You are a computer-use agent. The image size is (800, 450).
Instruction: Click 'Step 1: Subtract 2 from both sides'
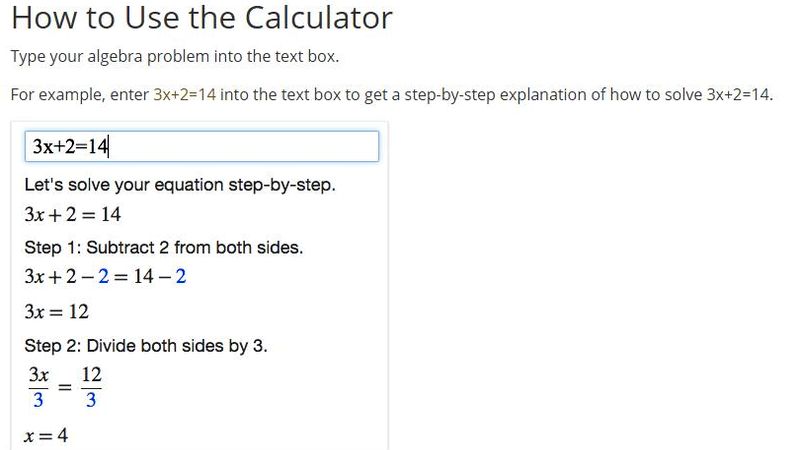tap(164, 247)
